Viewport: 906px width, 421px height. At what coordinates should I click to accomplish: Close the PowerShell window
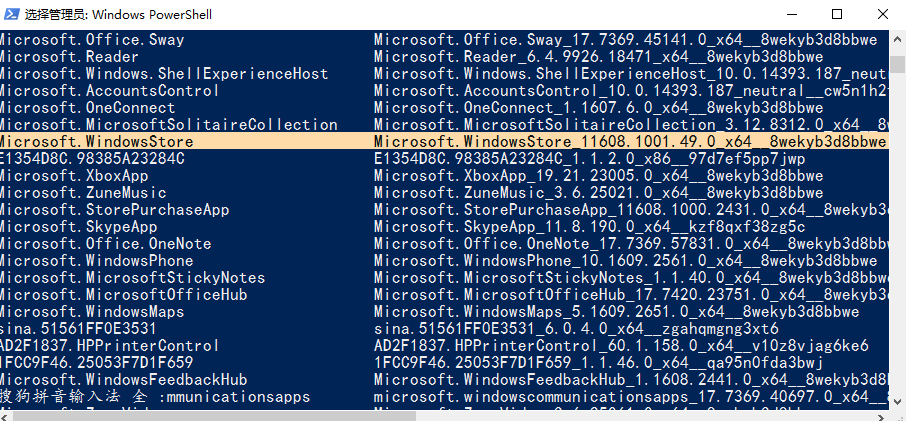pos(883,15)
